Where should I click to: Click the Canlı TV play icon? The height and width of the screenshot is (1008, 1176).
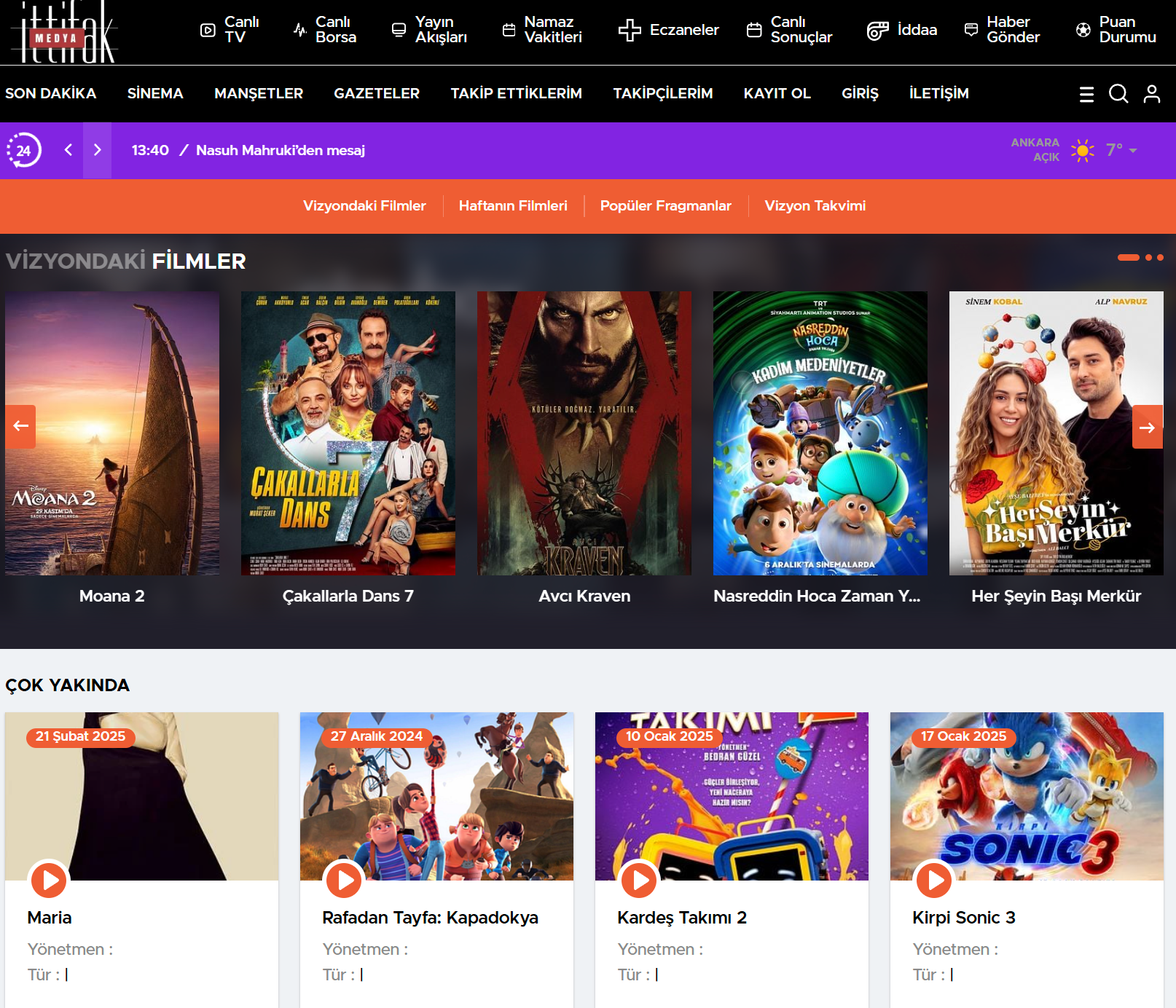point(208,30)
